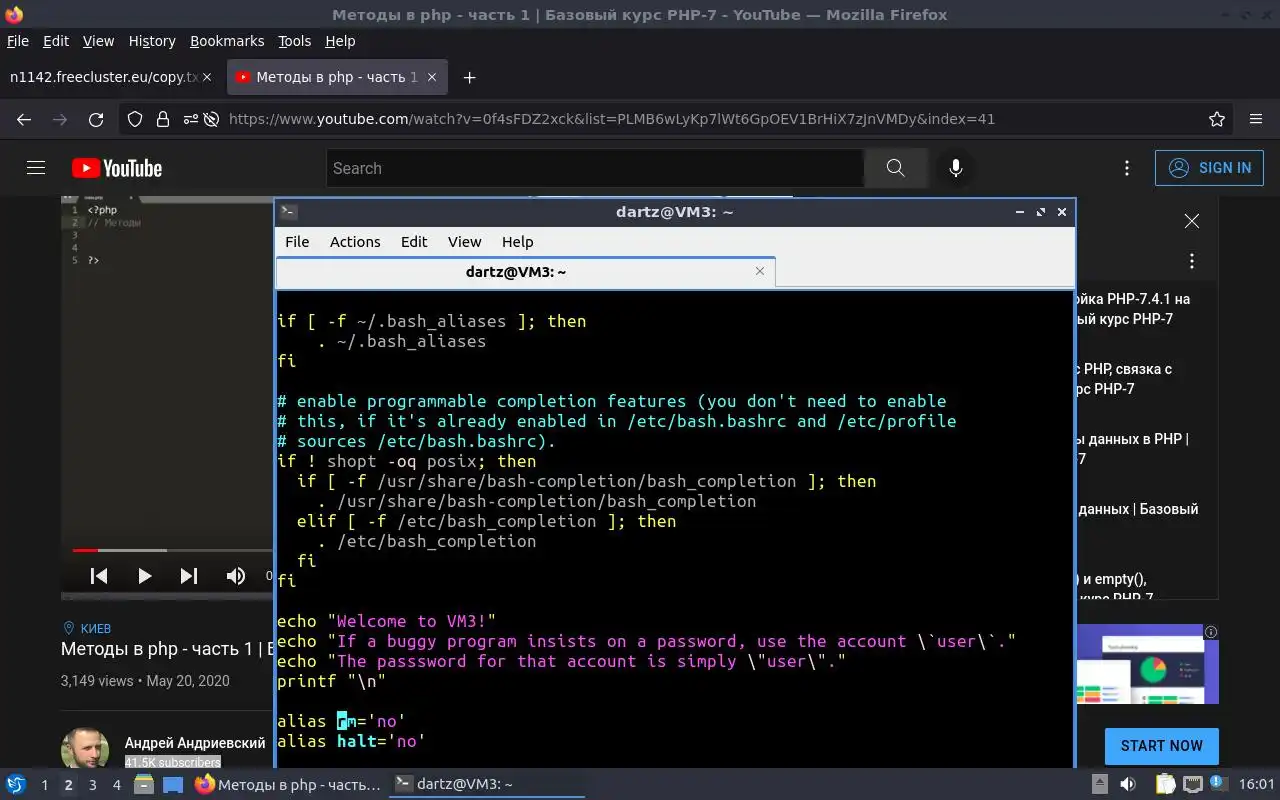This screenshot has height=800, width=1280.
Task: Open Firefox tracking protection shield
Action: pos(136,119)
